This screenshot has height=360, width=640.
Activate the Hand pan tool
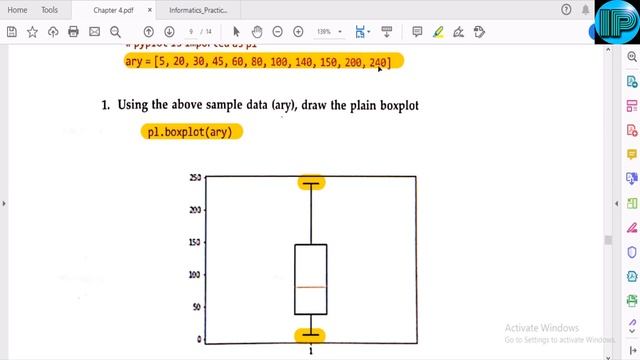coord(257,32)
